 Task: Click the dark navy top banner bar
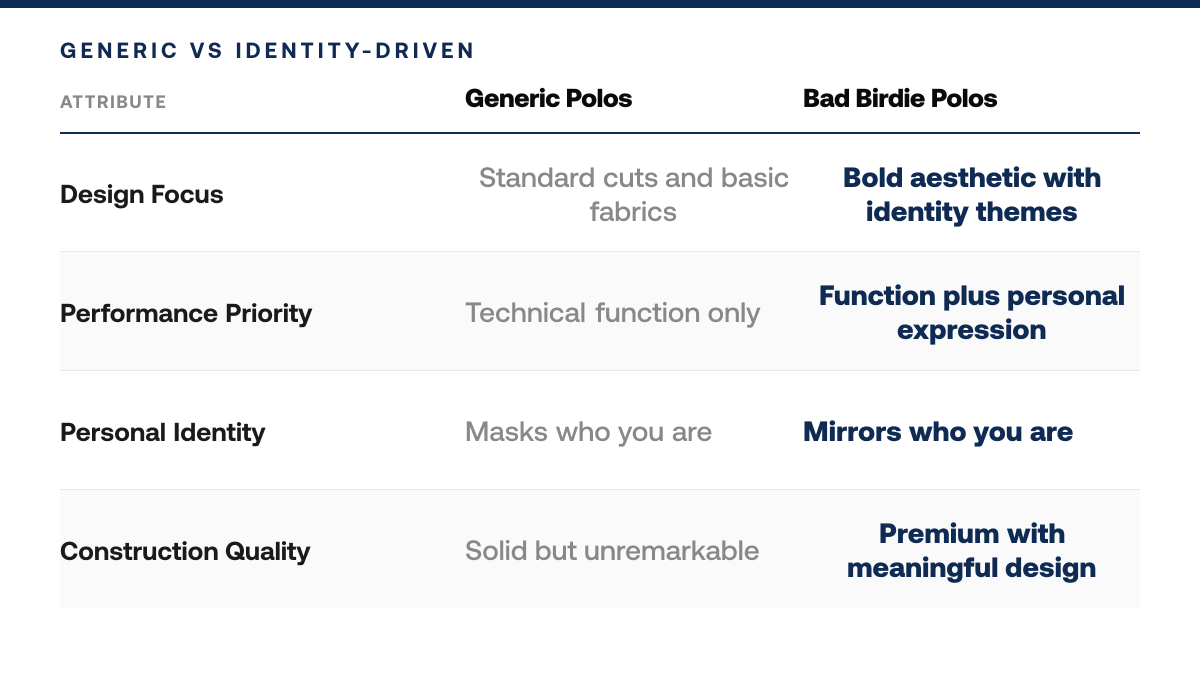[600, 3]
